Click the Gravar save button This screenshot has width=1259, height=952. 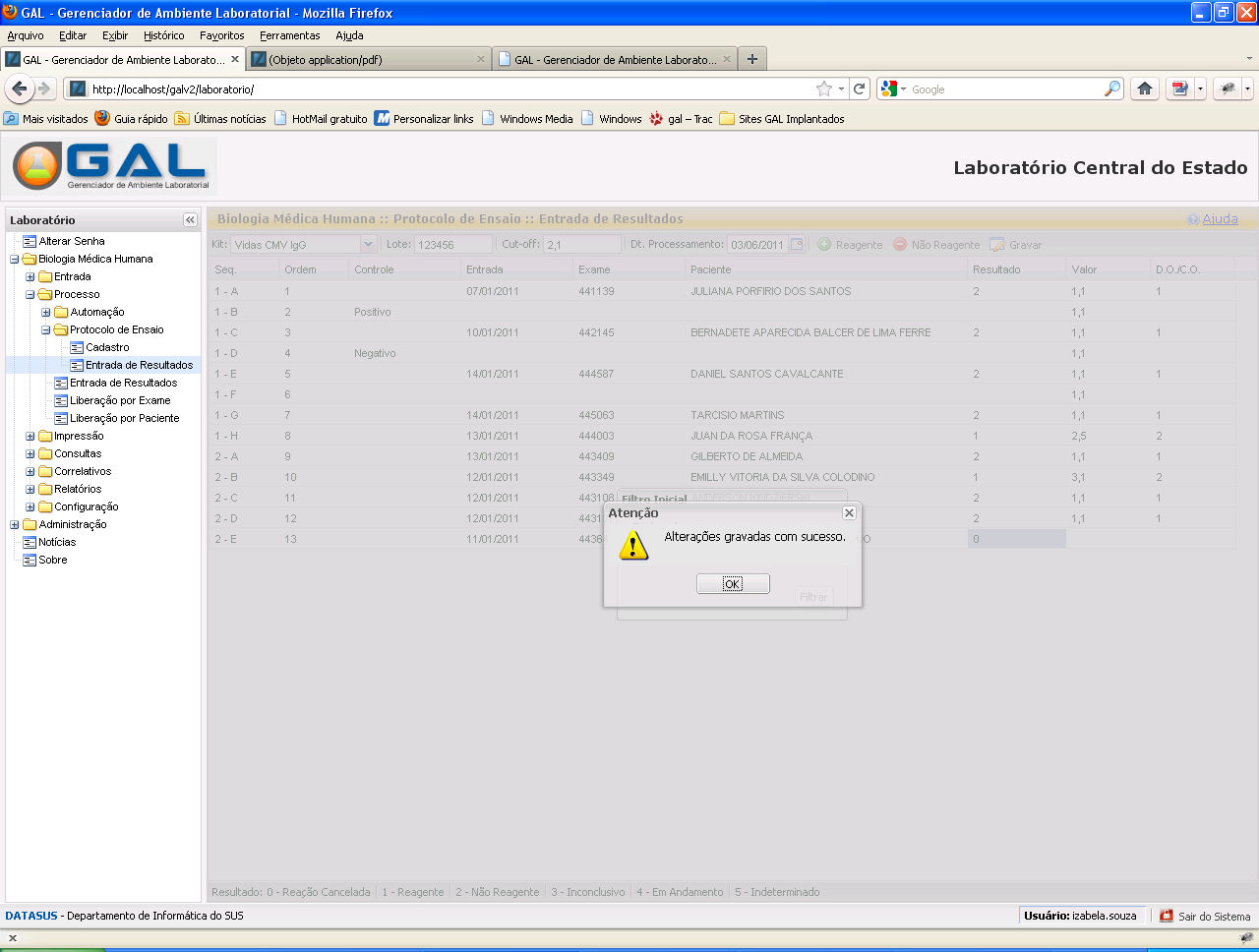[x=1016, y=245]
